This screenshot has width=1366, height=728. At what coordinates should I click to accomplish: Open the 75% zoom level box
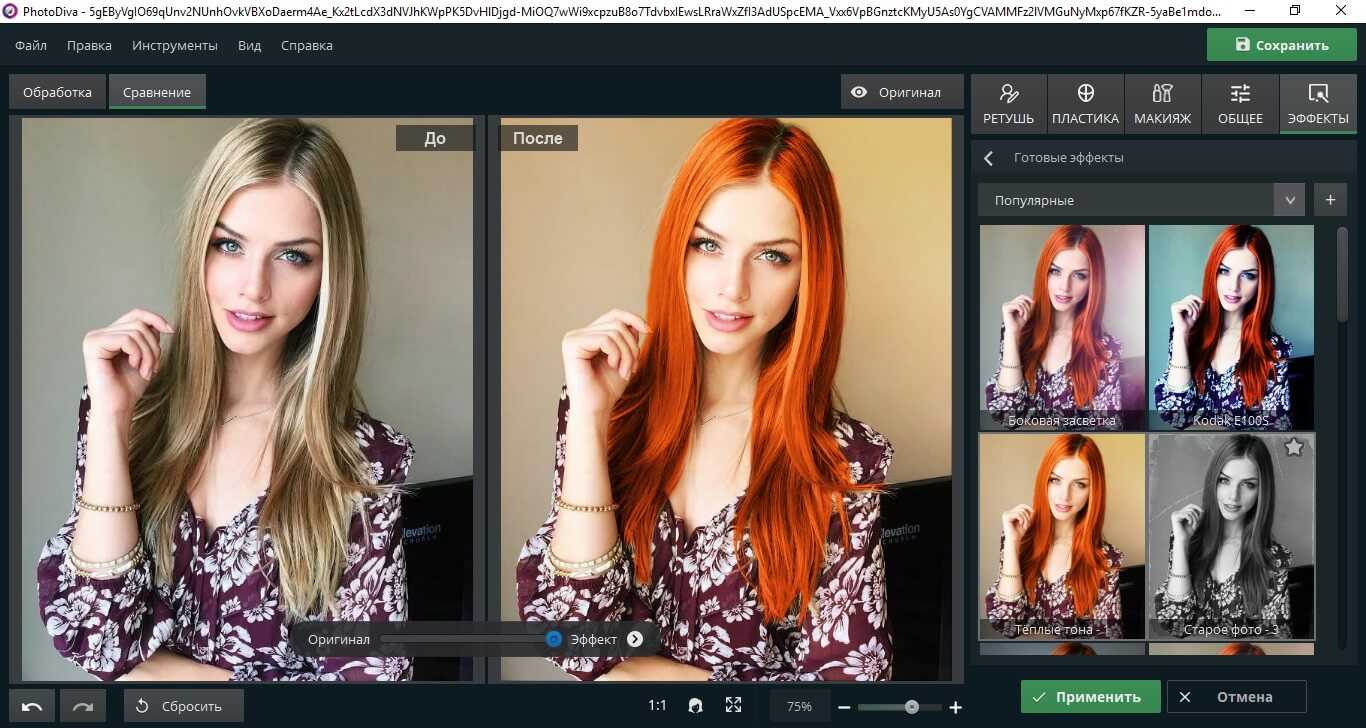coord(799,706)
